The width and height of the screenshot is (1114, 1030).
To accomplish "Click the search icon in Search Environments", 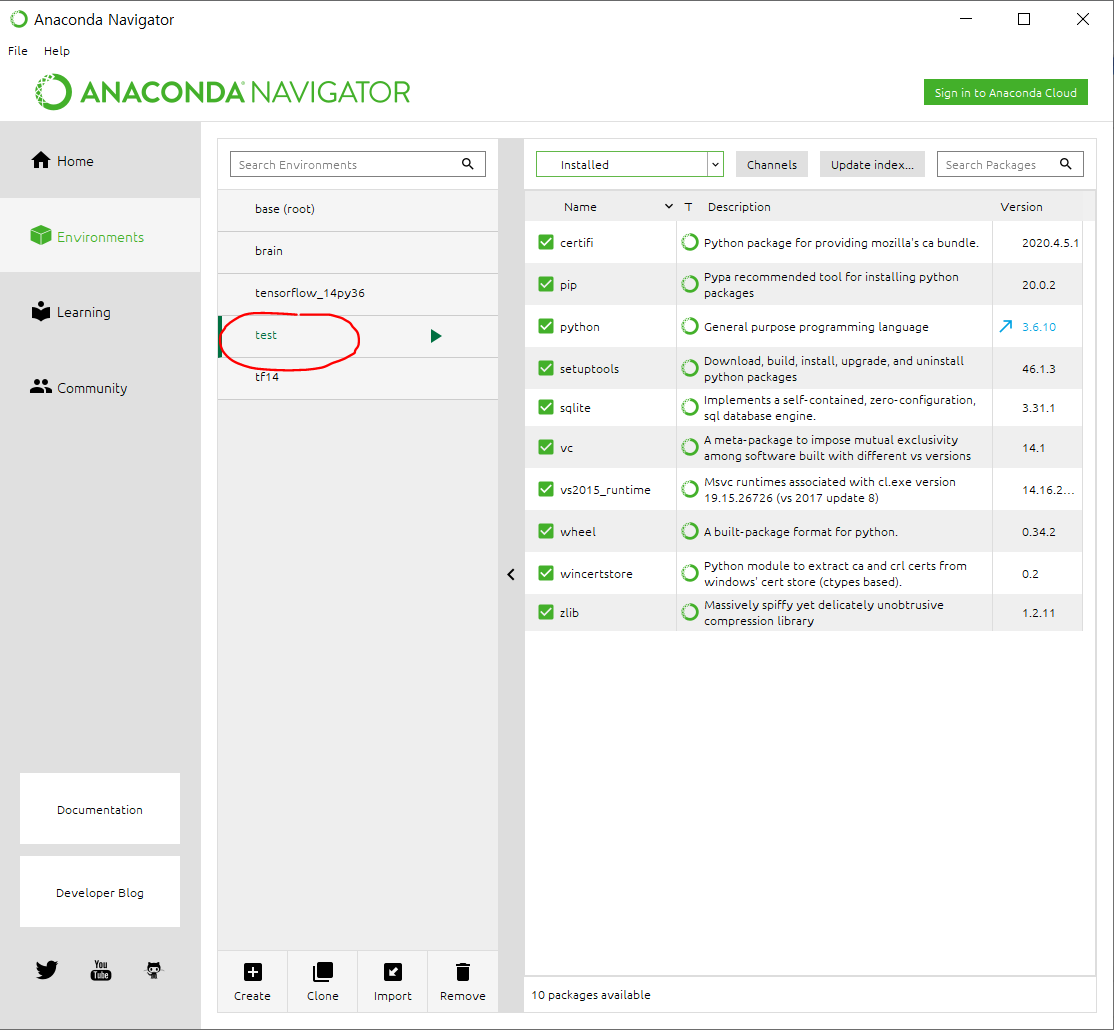I will pyautogui.click(x=467, y=164).
